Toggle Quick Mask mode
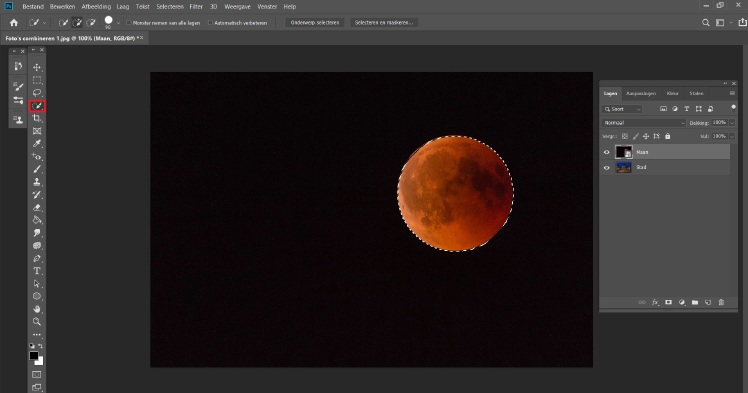 37,374
